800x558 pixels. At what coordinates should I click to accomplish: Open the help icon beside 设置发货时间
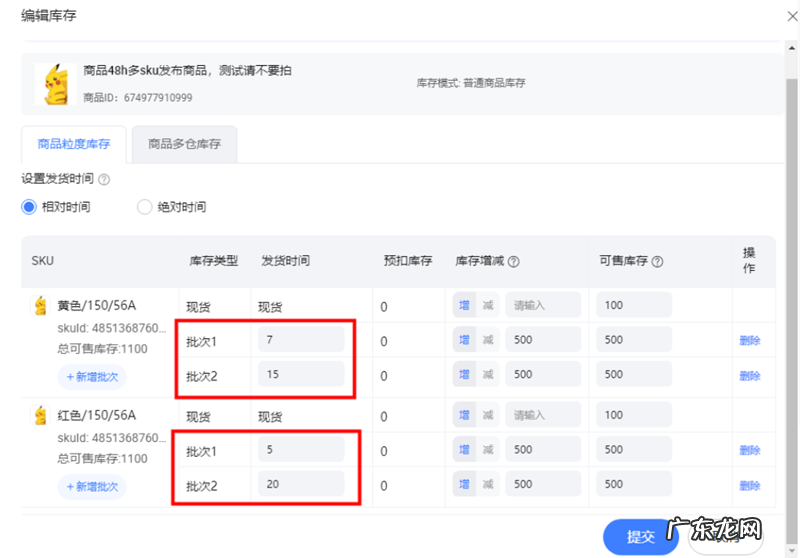coord(104,180)
